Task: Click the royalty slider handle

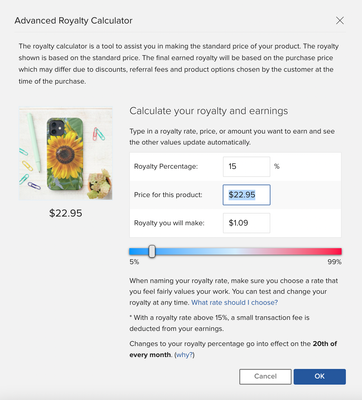Action: [152, 251]
